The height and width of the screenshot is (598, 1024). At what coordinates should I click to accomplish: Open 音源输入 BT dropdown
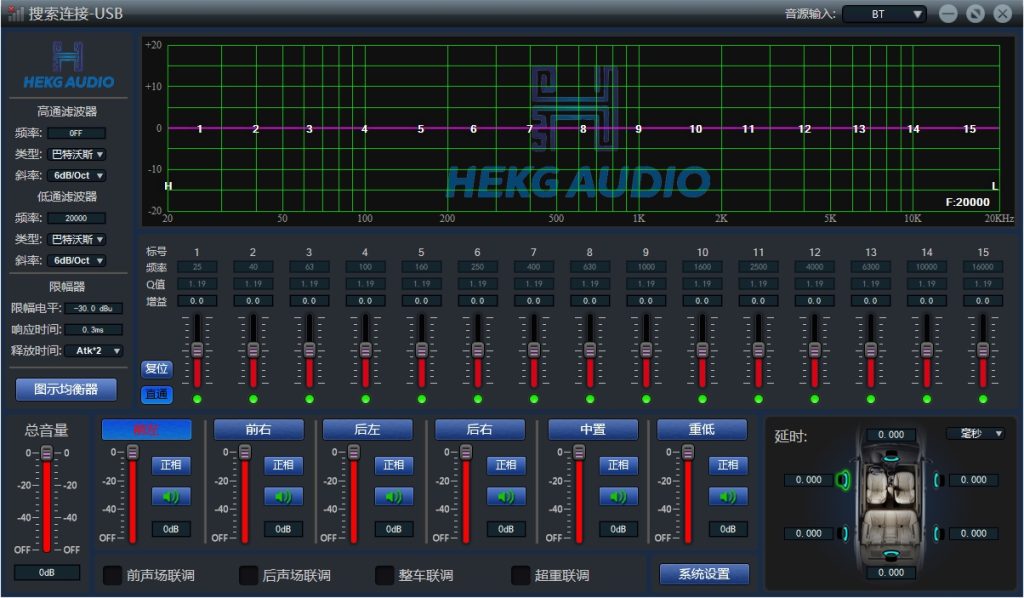point(884,14)
